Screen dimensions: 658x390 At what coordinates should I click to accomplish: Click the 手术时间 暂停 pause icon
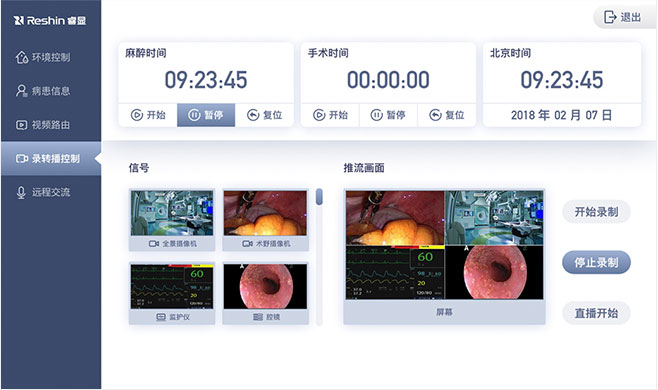(376, 115)
